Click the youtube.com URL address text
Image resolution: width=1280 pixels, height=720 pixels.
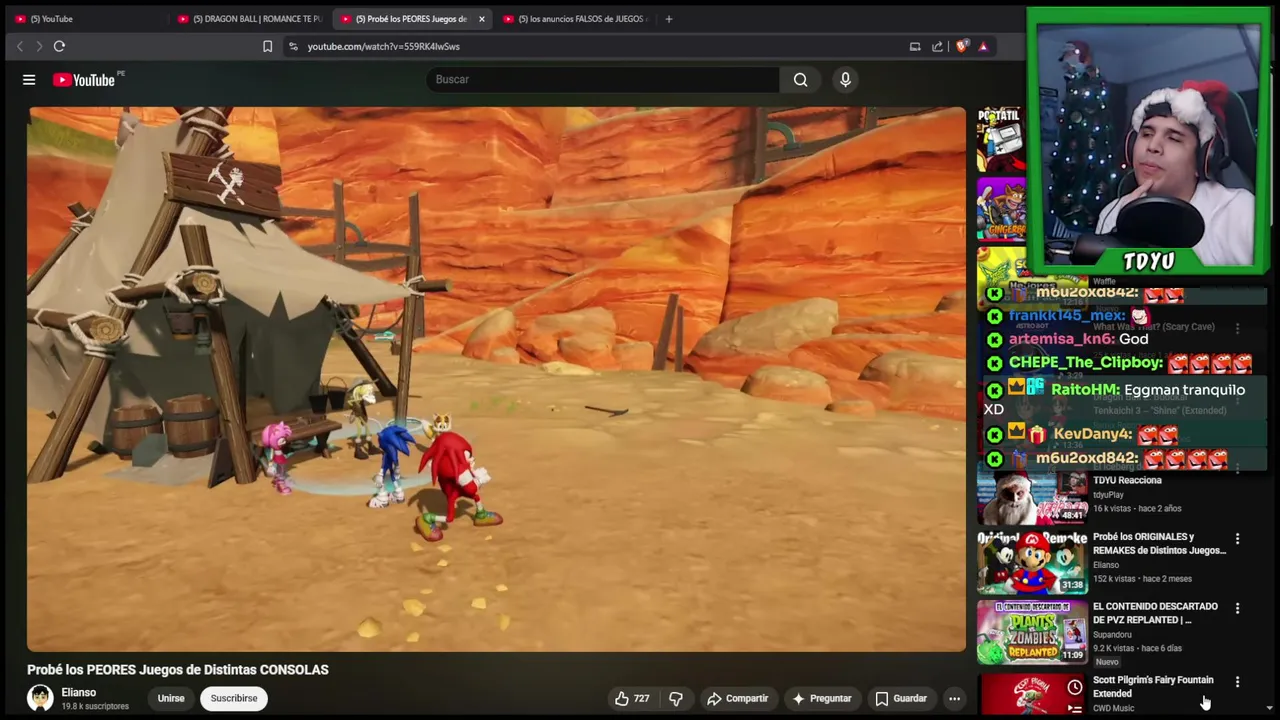pyautogui.click(x=383, y=46)
